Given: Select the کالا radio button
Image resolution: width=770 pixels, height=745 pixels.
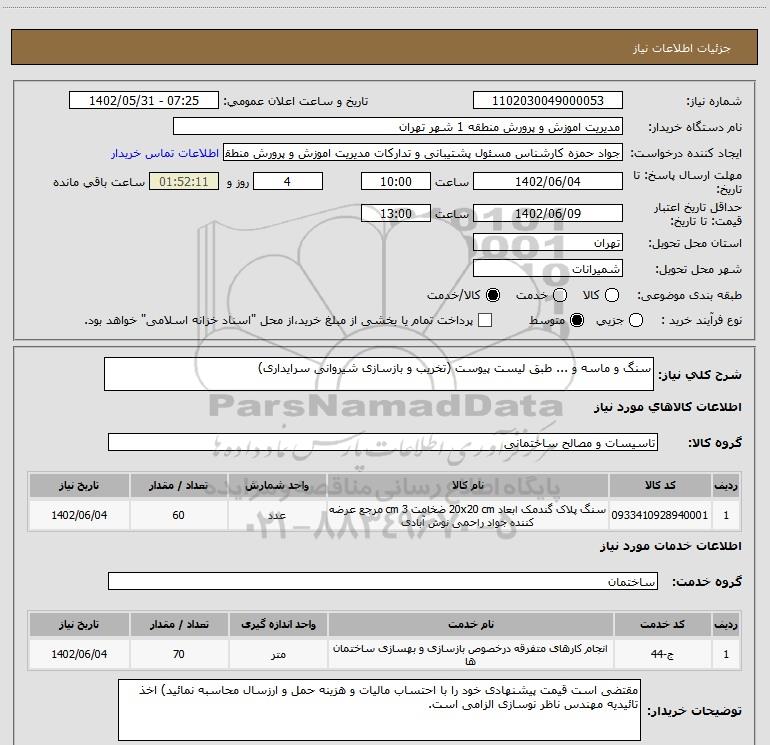Looking at the screenshot, I should tap(612, 295).
